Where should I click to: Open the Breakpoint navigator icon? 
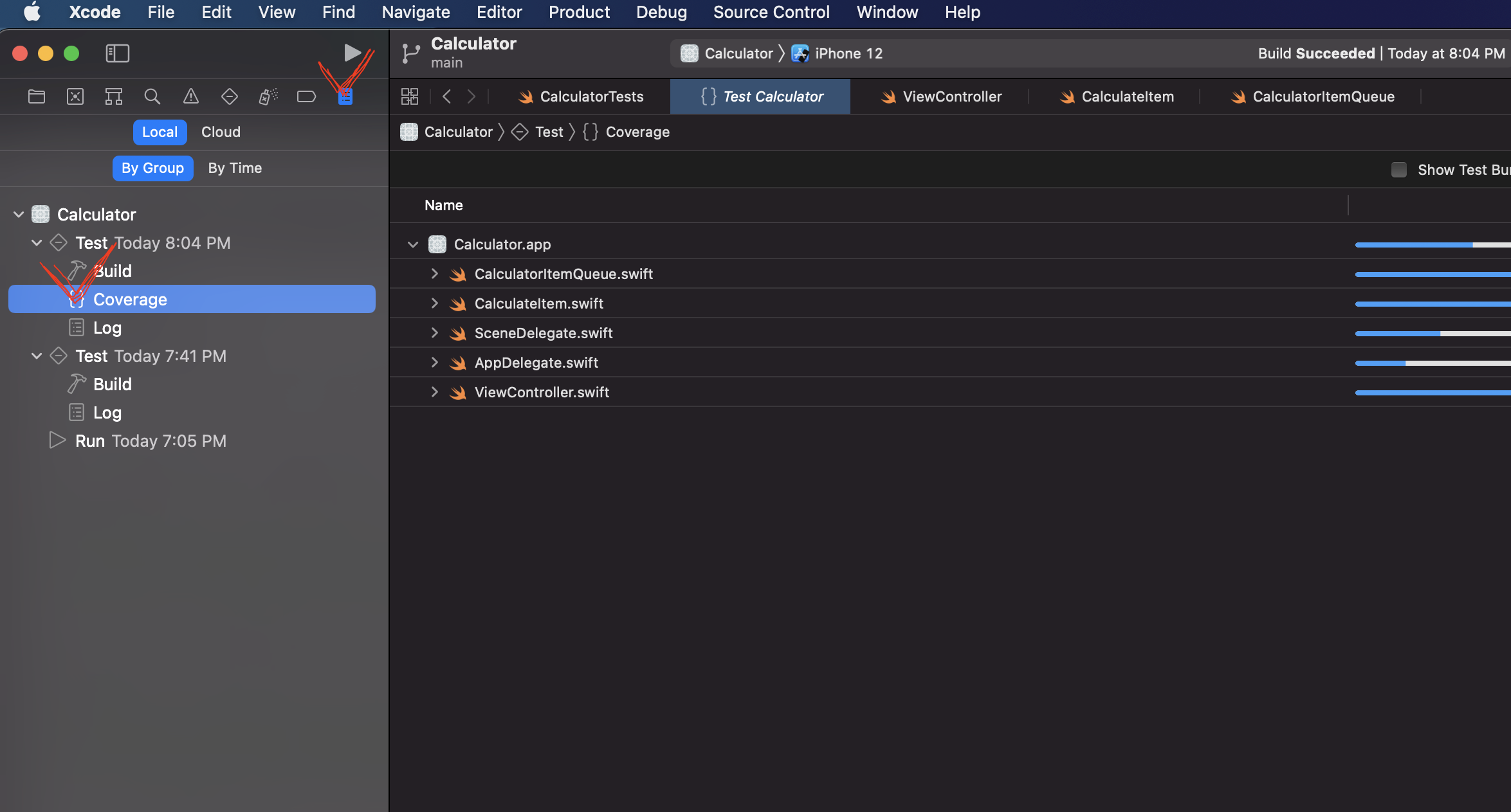click(x=306, y=96)
